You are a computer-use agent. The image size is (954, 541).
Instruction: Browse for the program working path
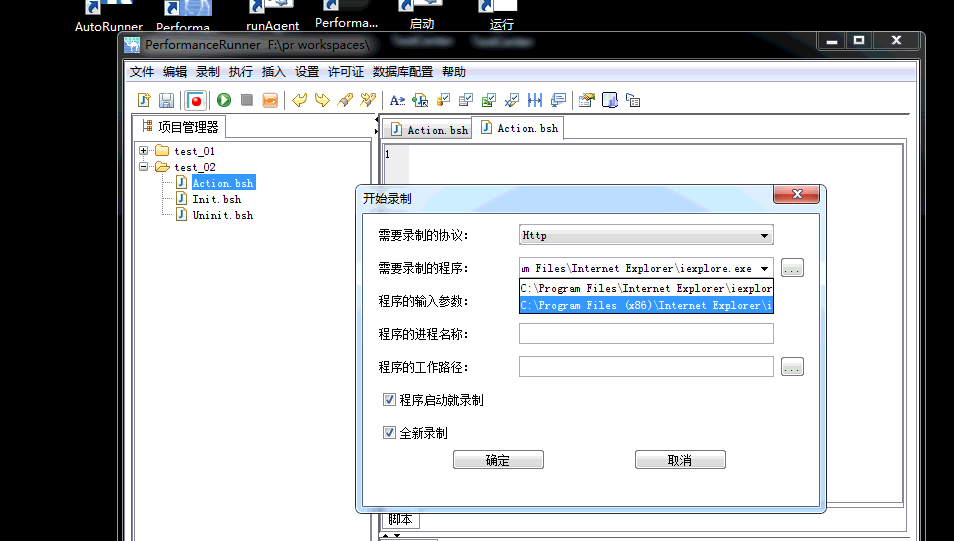792,366
